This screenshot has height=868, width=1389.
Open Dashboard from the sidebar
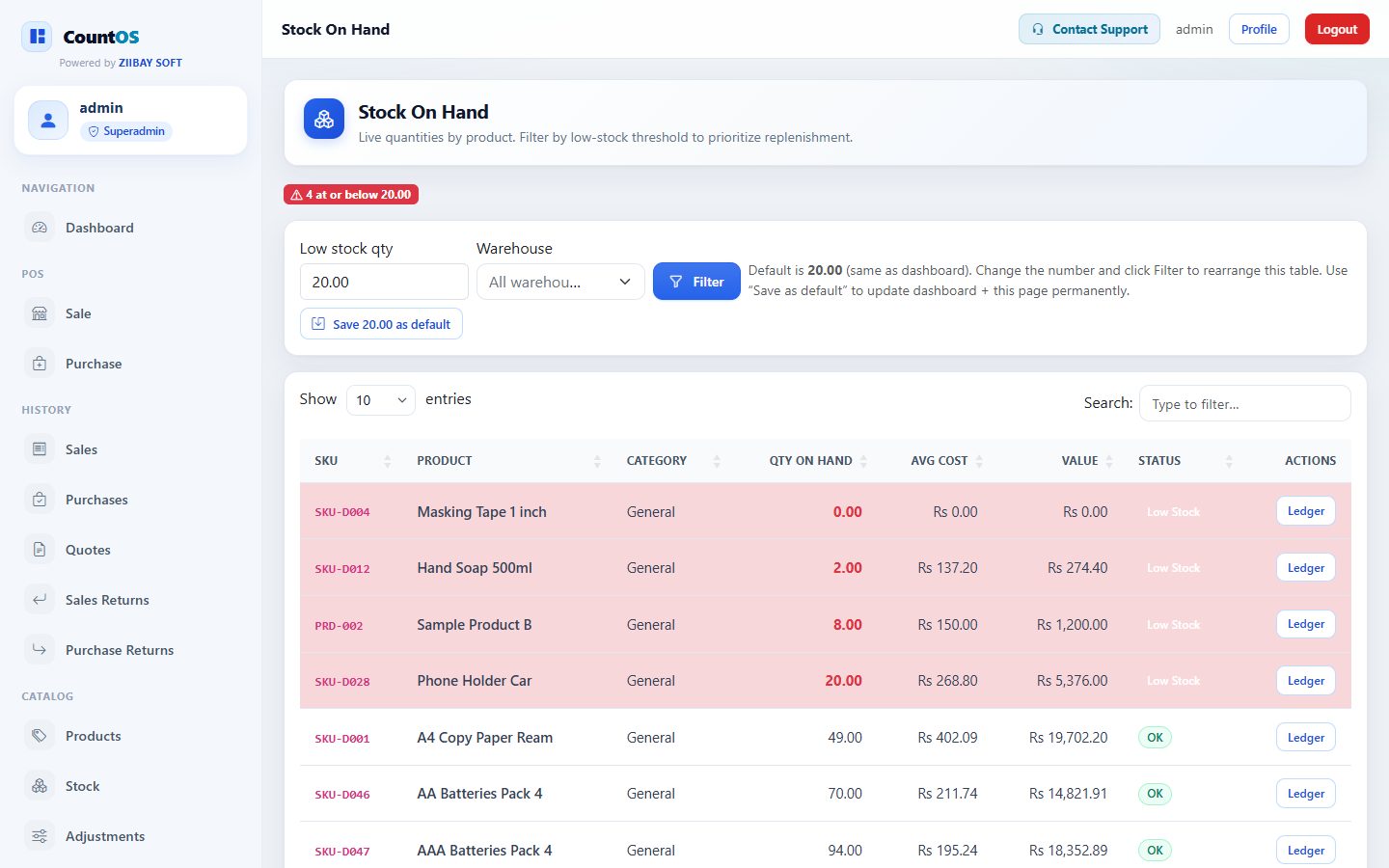pos(130,228)
